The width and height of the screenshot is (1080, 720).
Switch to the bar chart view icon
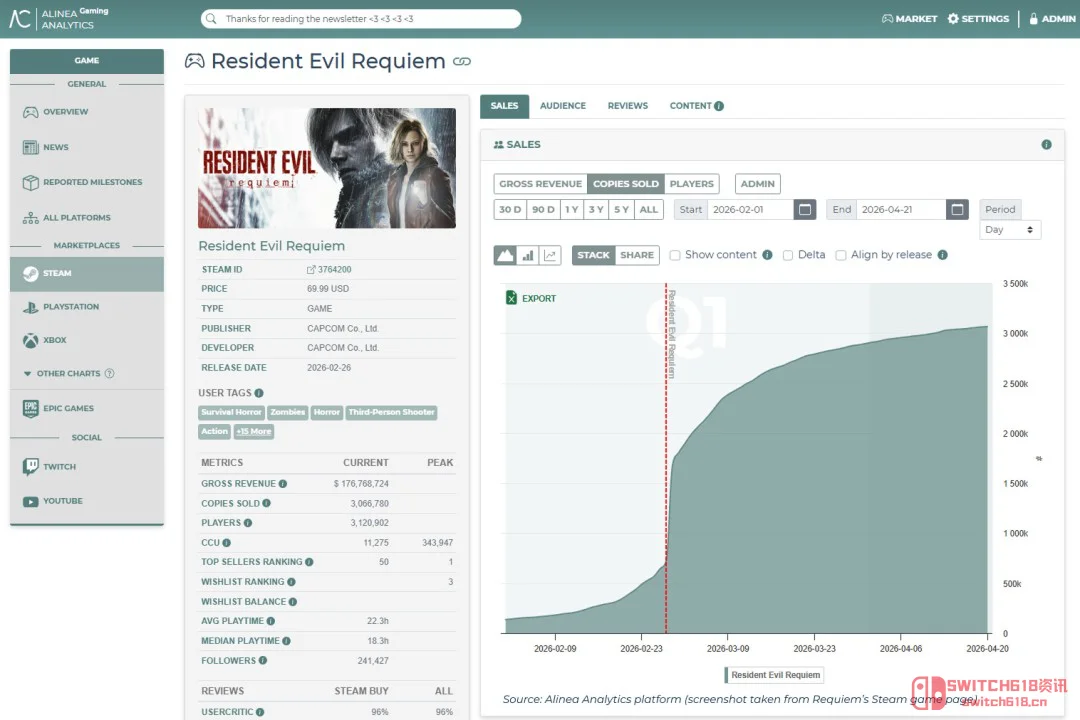click(528, 255)
